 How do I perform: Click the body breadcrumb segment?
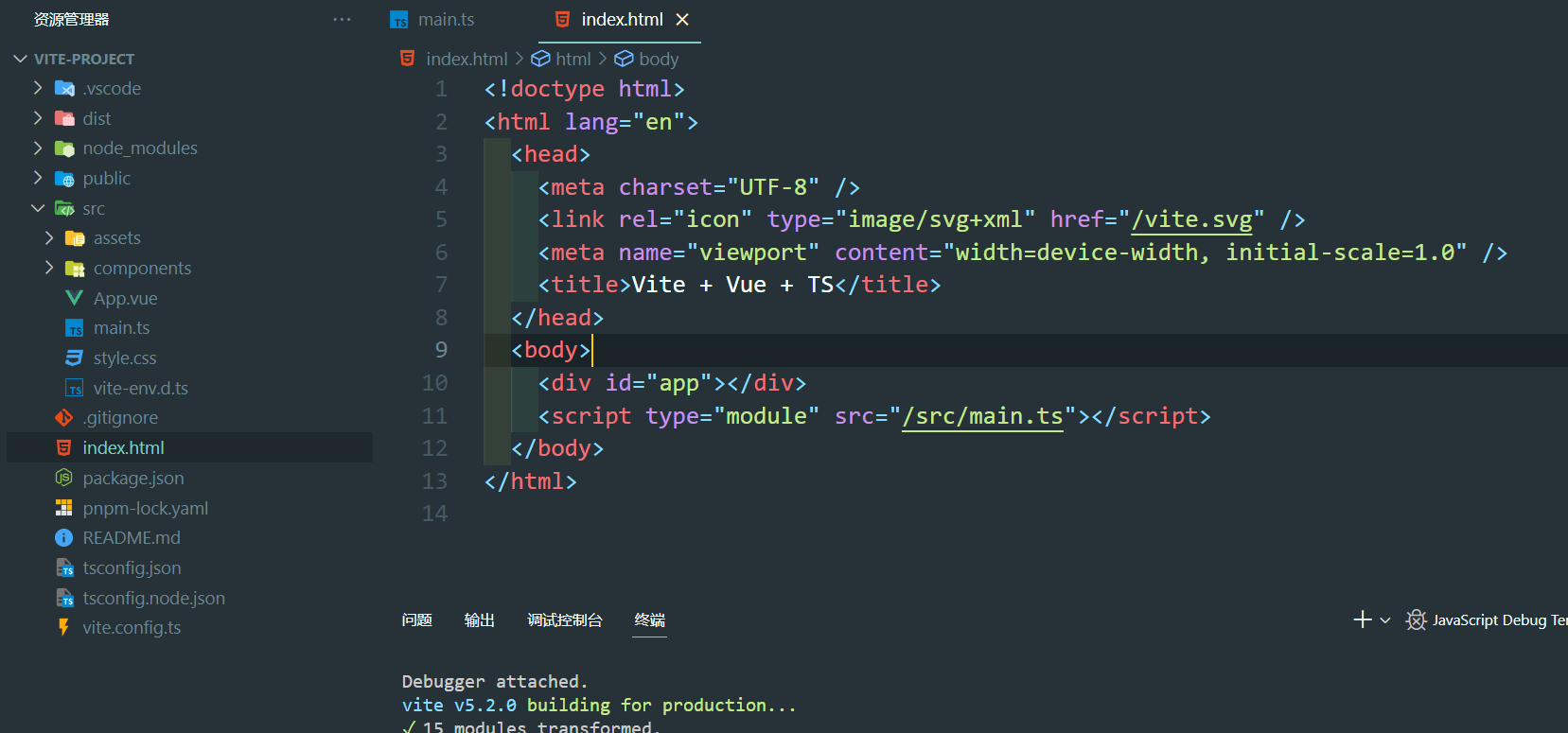(659, 59)
